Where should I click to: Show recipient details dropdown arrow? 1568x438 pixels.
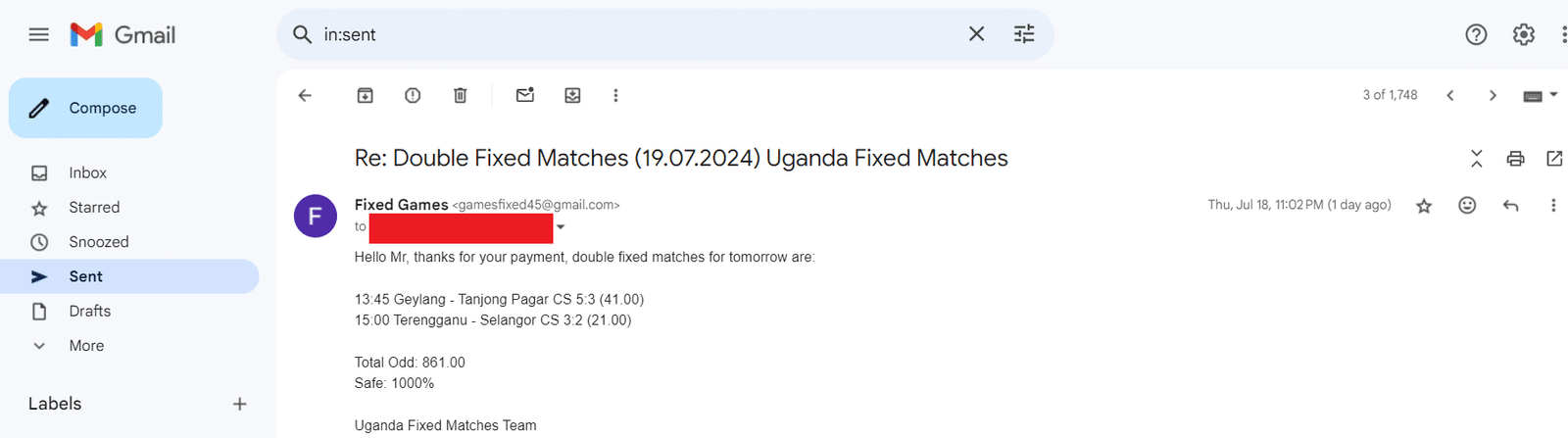(x=561, y=227)
